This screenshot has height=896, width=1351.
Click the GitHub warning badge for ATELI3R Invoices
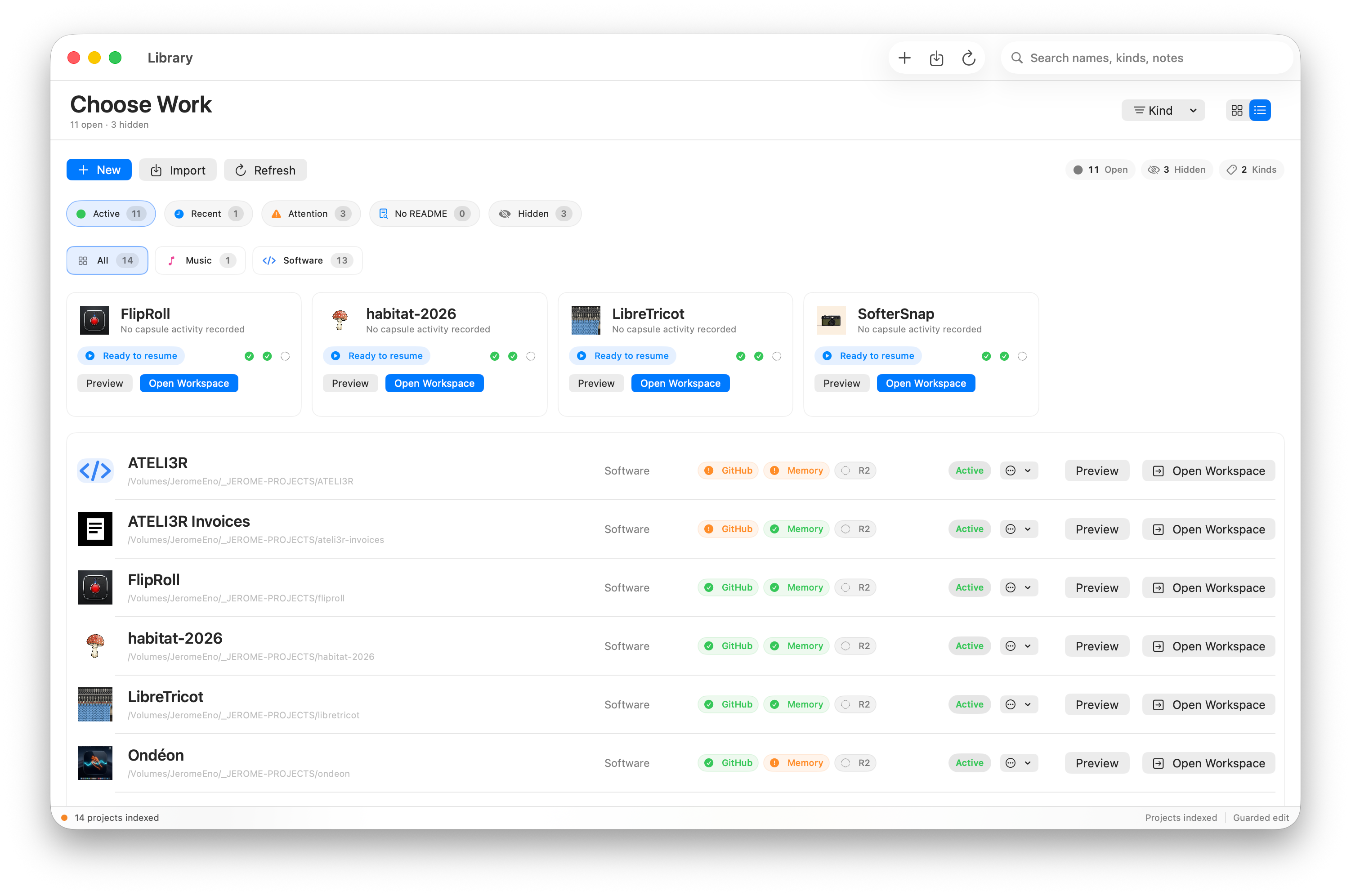point(728,529)
